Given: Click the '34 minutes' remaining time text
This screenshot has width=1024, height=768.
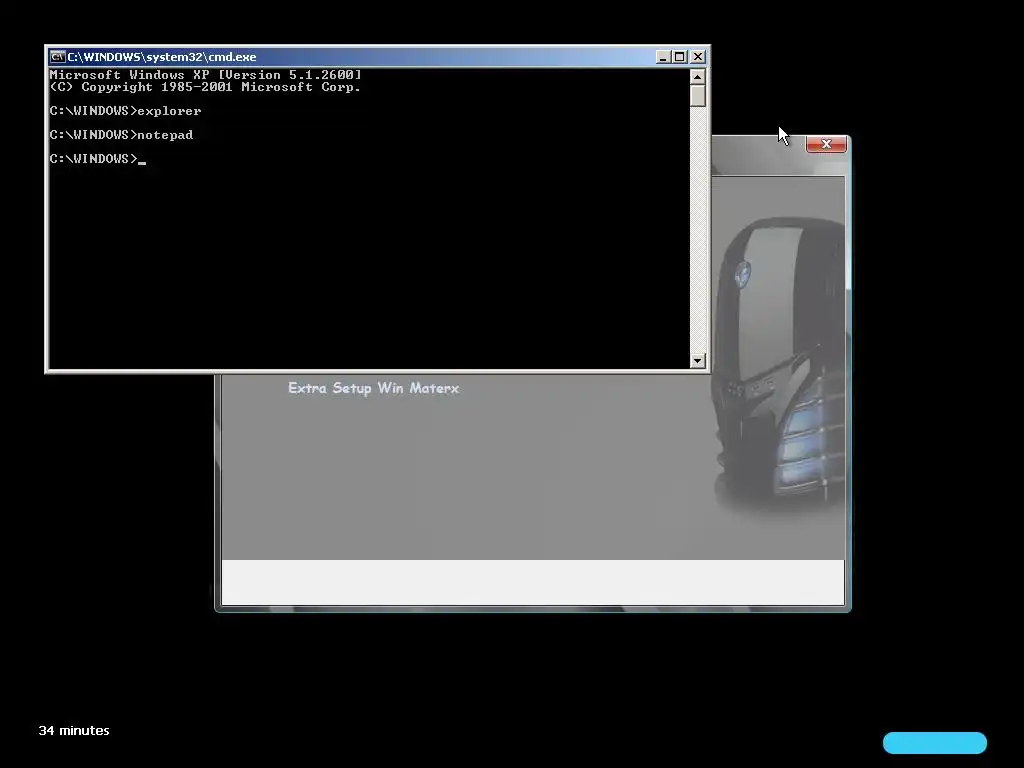Looking at the screenshot, I should click(x=74, y=730).
